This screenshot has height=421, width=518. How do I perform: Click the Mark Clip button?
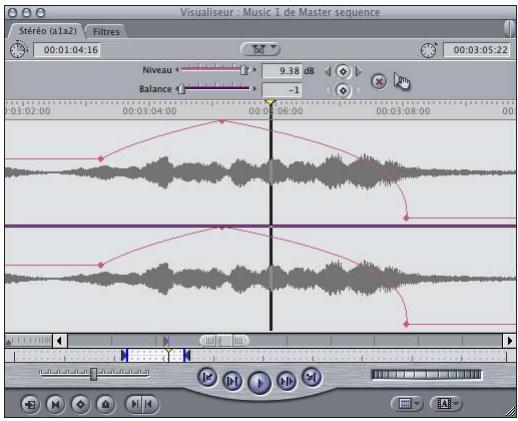point(55,404)
